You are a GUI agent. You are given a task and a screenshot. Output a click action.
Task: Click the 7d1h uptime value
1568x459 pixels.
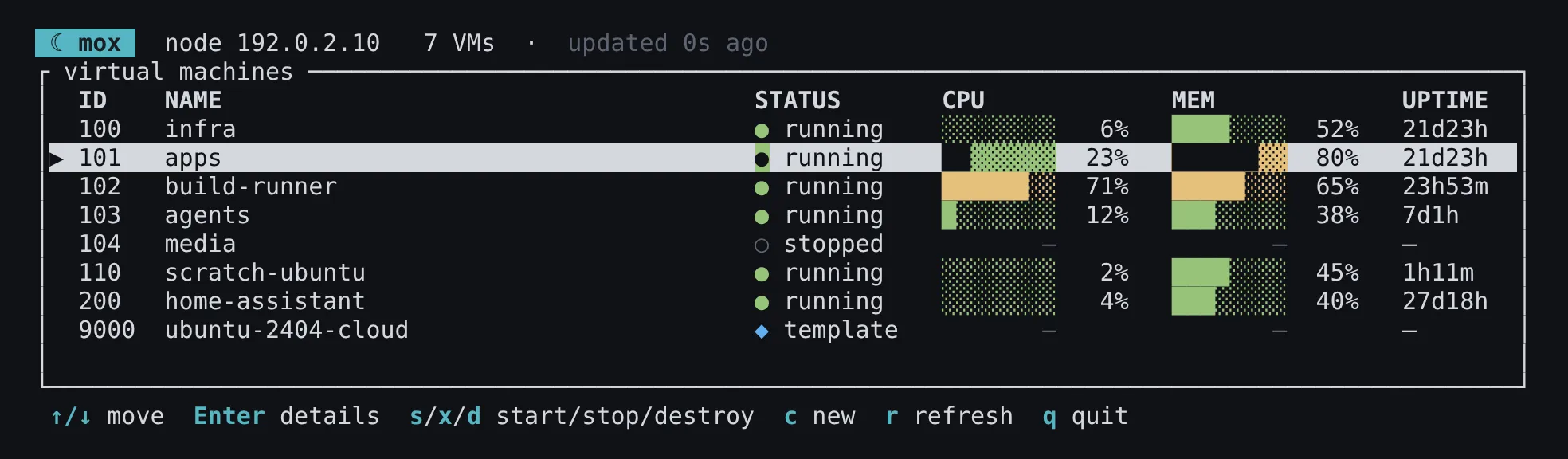point(1431,215)
